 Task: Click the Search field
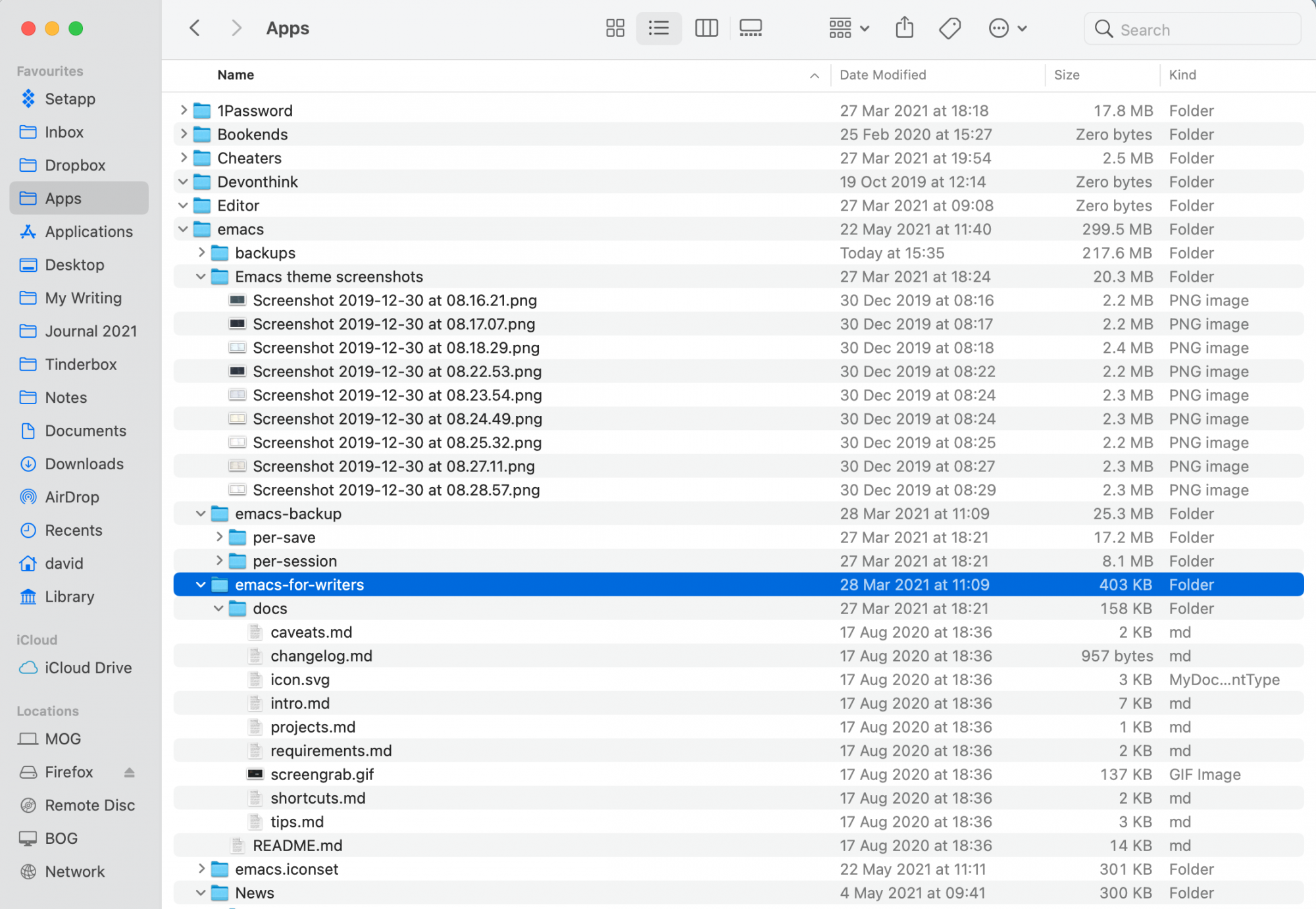[x=1192, y=30]
